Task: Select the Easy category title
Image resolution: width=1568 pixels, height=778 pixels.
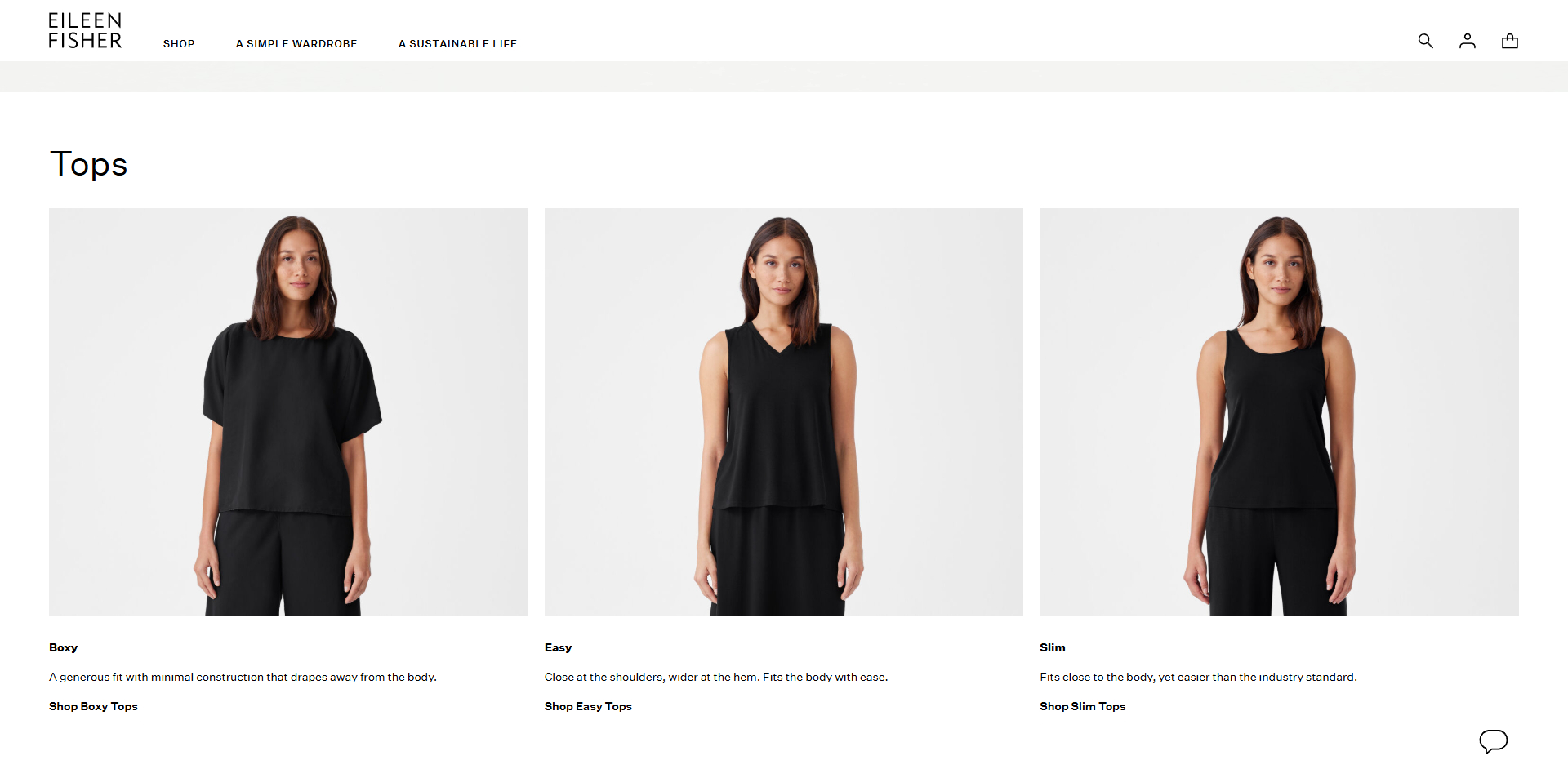Action: coord(558,647)
